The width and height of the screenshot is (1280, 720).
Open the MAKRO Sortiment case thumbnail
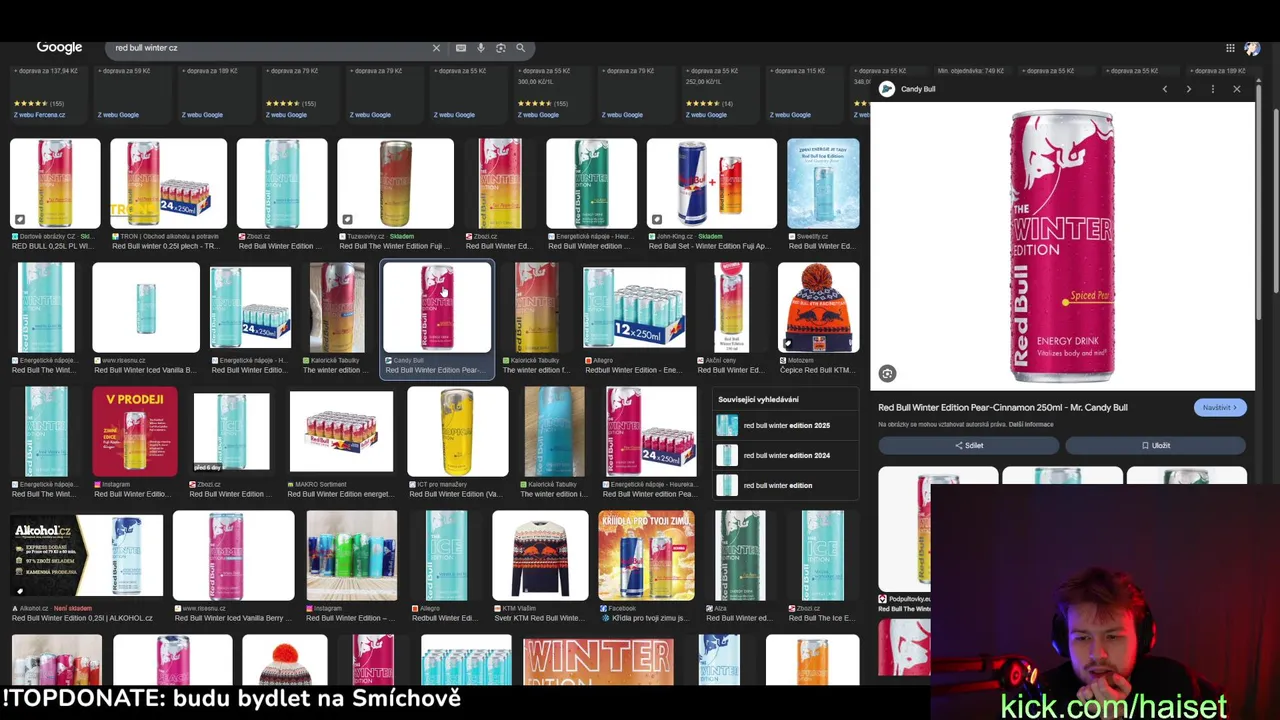point(341,431)
